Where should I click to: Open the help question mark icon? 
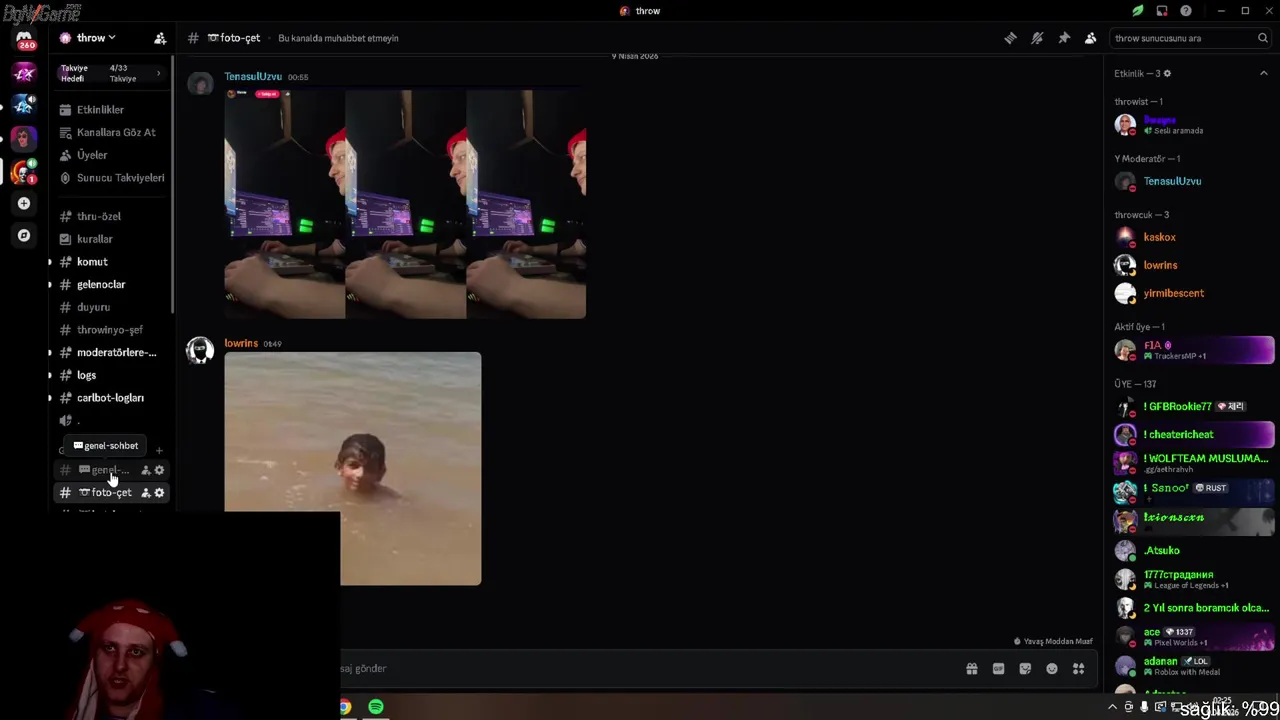(1186, 11)
